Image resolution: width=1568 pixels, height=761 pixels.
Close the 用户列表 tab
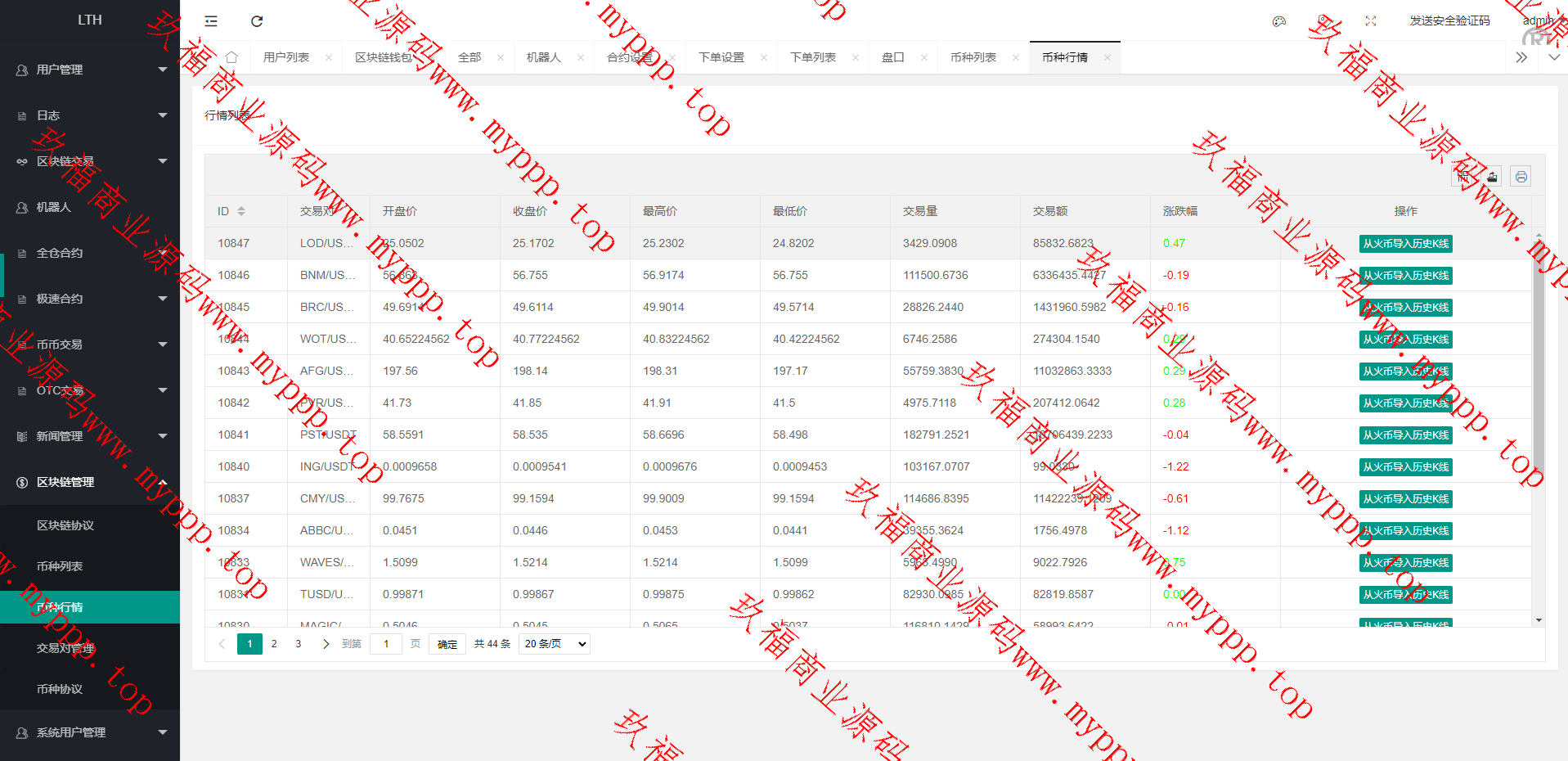coord(329,57)
